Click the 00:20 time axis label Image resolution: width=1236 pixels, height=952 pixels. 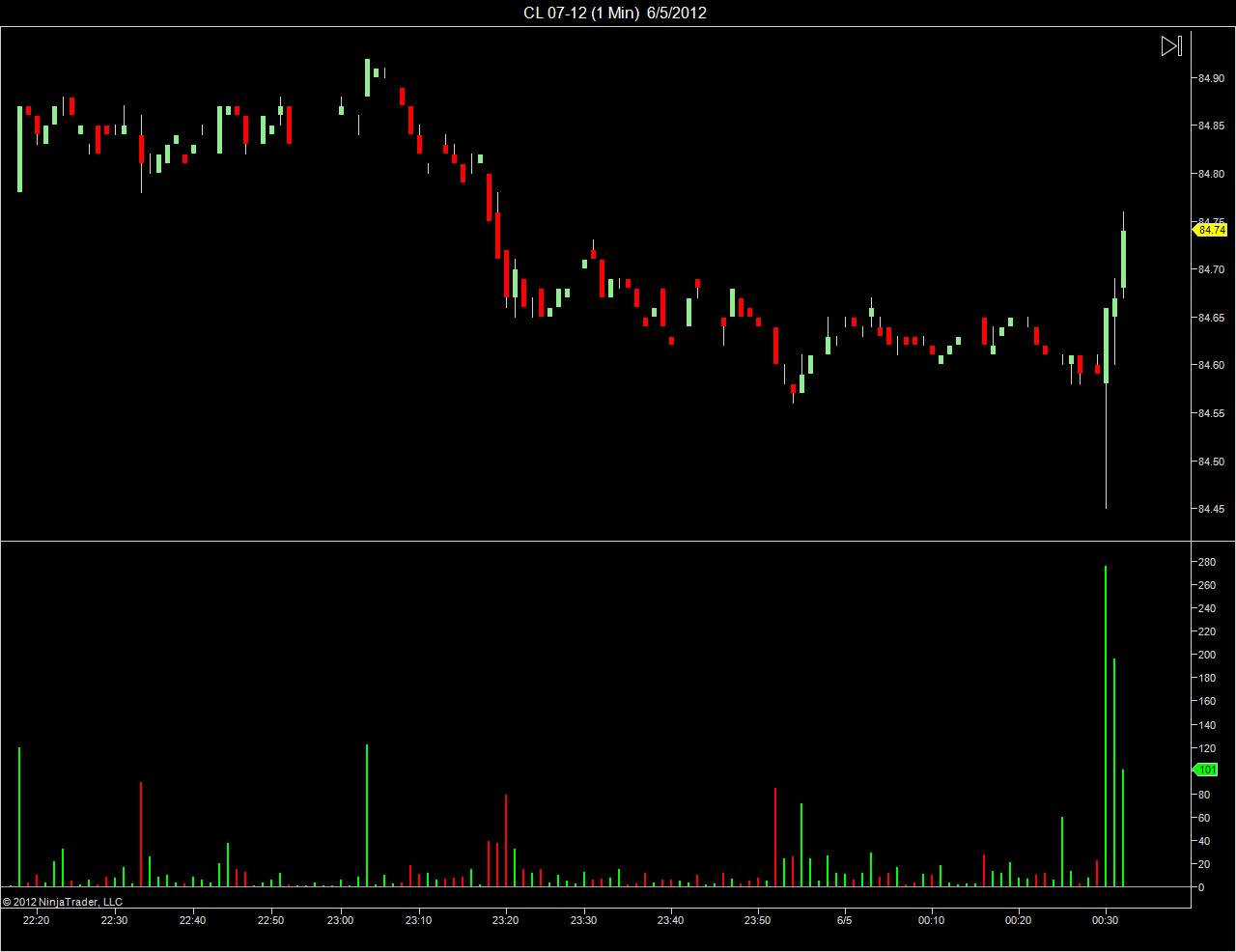1019,920
